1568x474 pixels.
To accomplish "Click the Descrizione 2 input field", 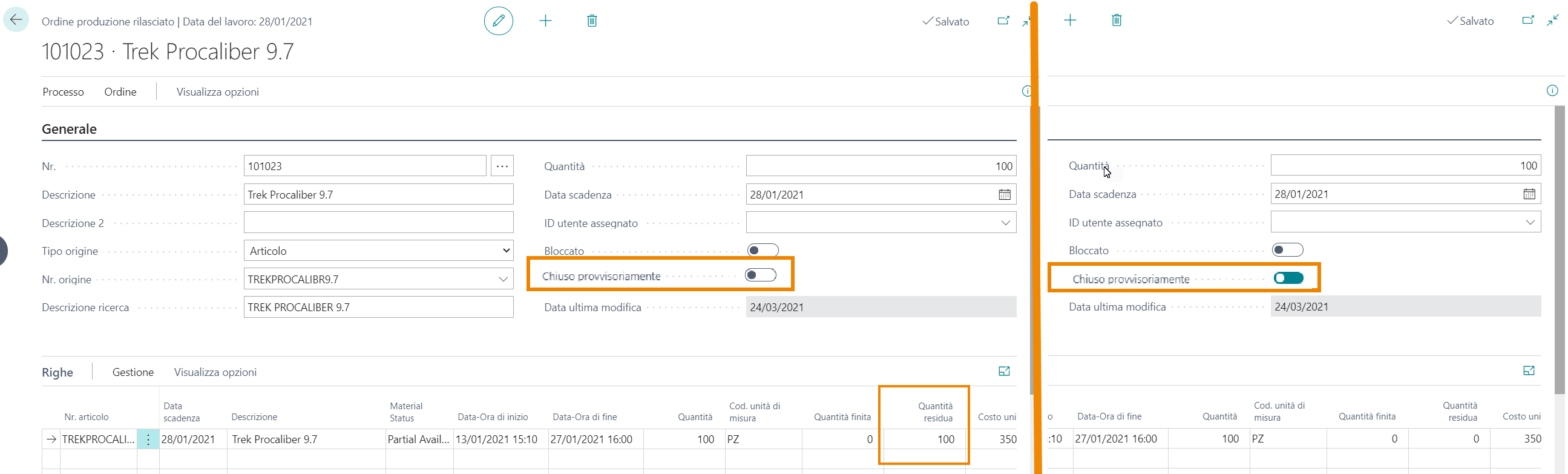I will 378,222.
